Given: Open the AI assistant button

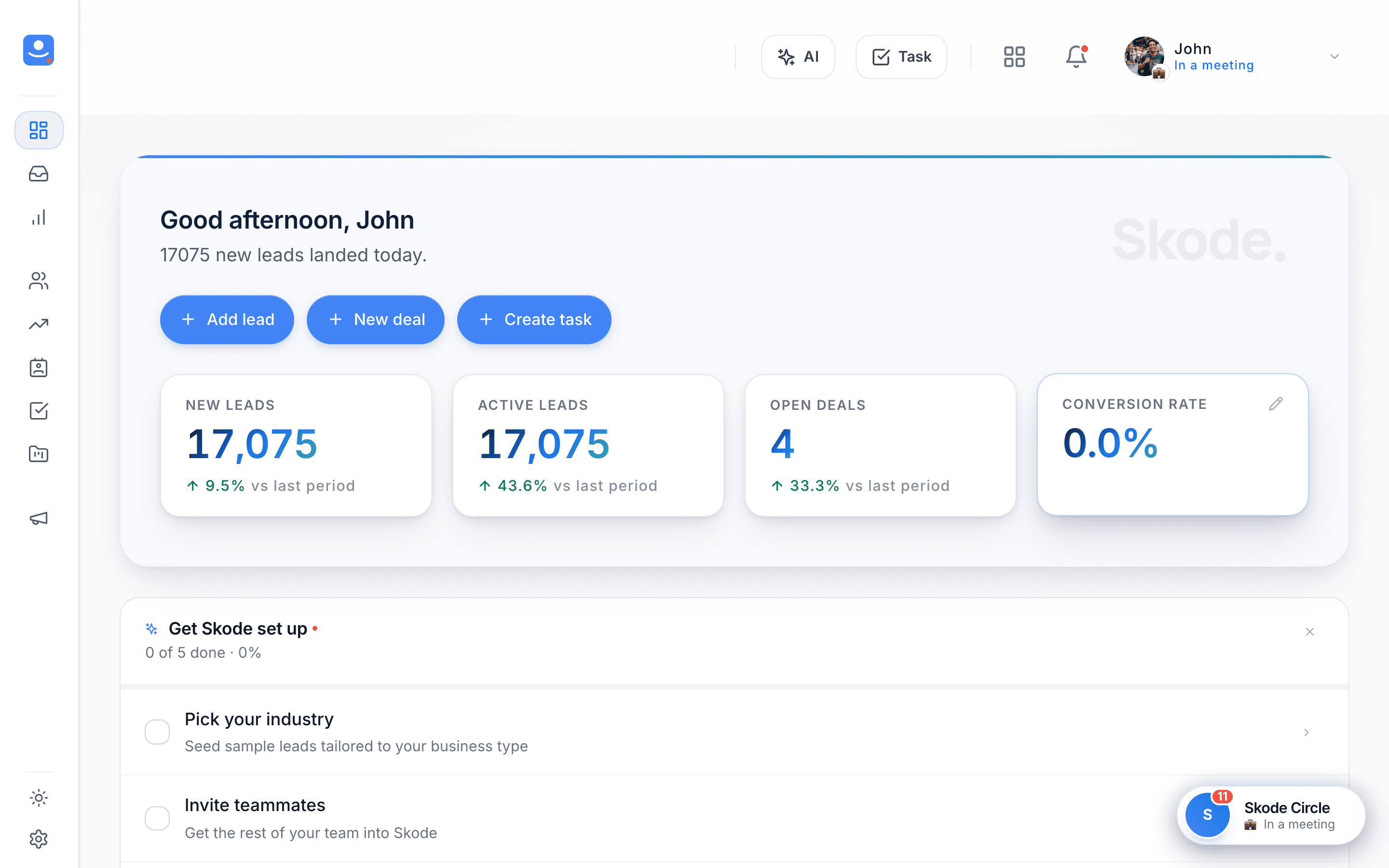Looking at the screenshot, I should pyautogui.click(x=798, y=57).
